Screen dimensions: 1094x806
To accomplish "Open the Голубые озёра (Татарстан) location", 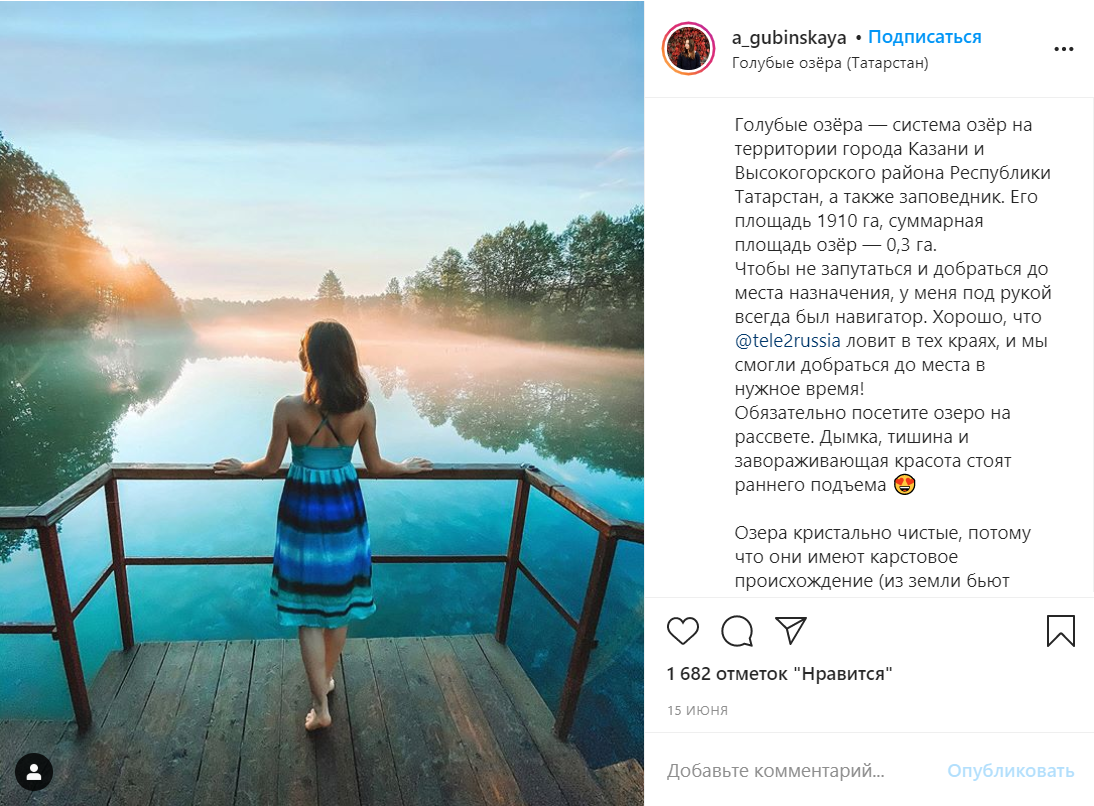I will coord(830,63).
